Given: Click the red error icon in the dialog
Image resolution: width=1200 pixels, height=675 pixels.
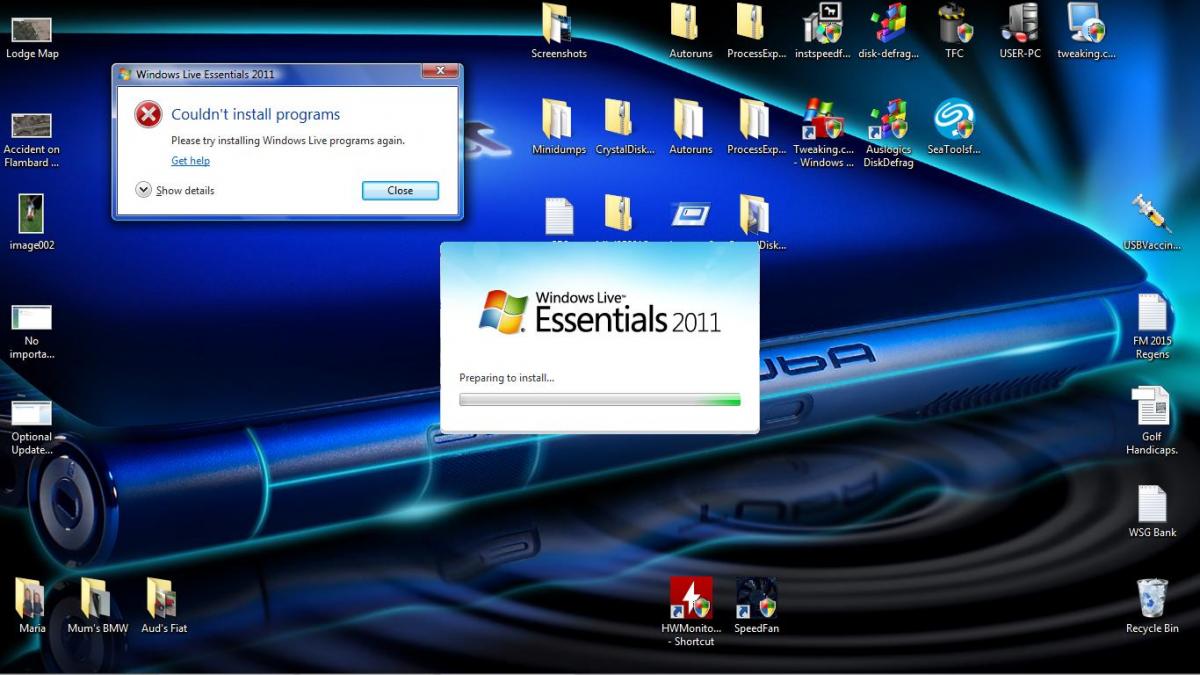Looking at the screenshot, I should (148, 114).
